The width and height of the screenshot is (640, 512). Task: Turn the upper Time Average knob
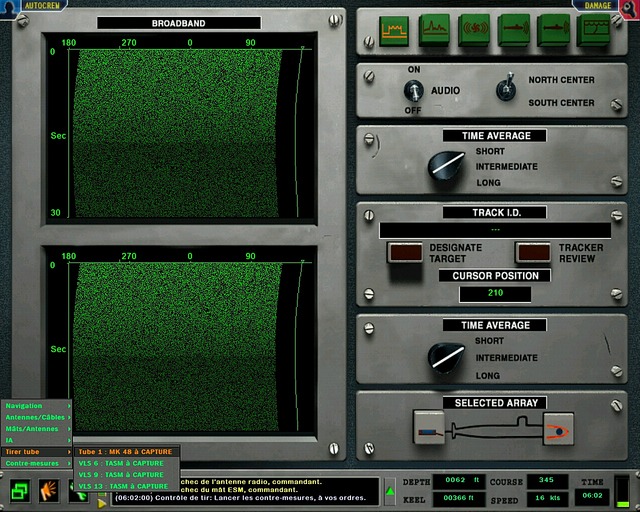coord(446,166)
